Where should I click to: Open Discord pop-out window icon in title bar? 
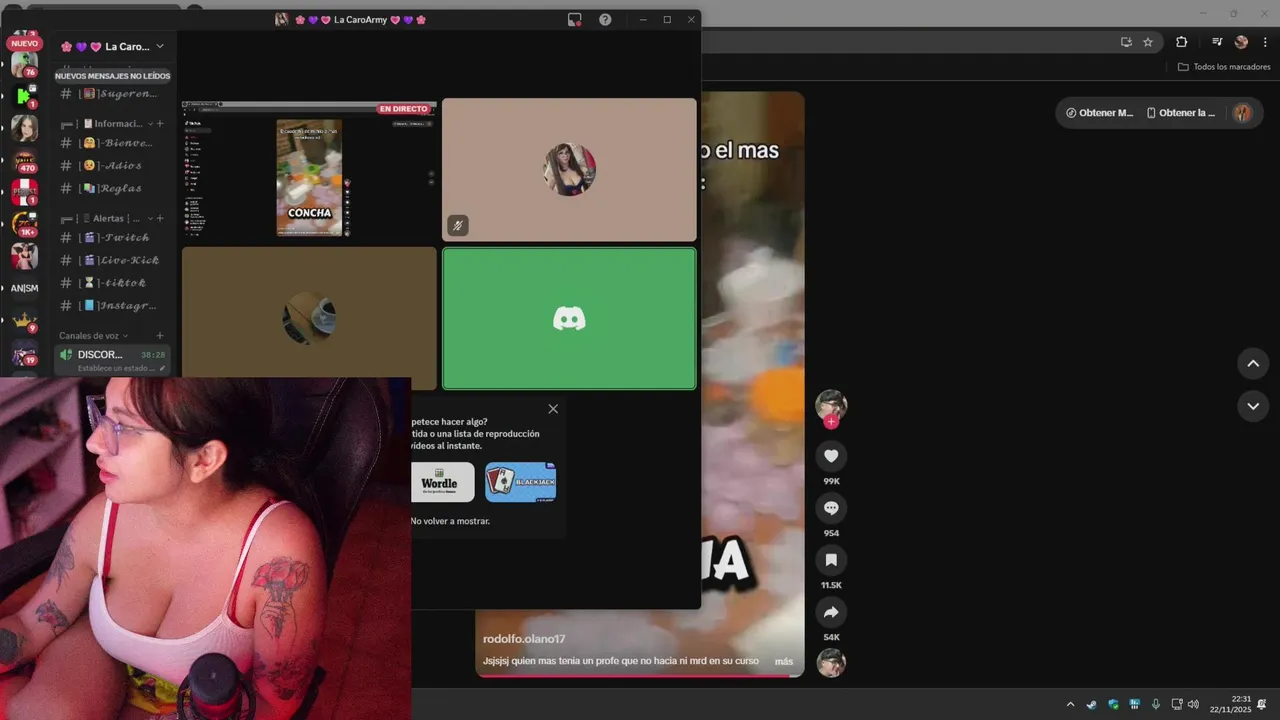(574, 19)
